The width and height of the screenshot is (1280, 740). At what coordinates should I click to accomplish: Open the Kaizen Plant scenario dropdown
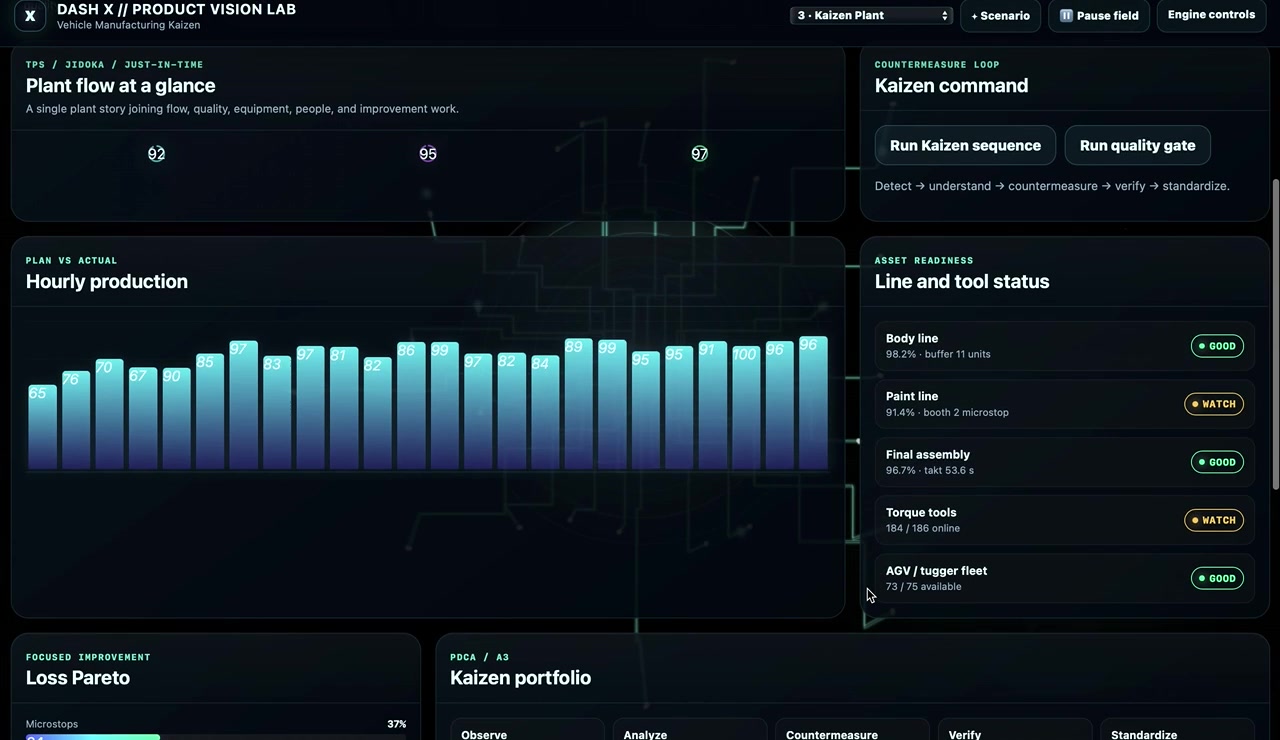(x=871, y=15)
